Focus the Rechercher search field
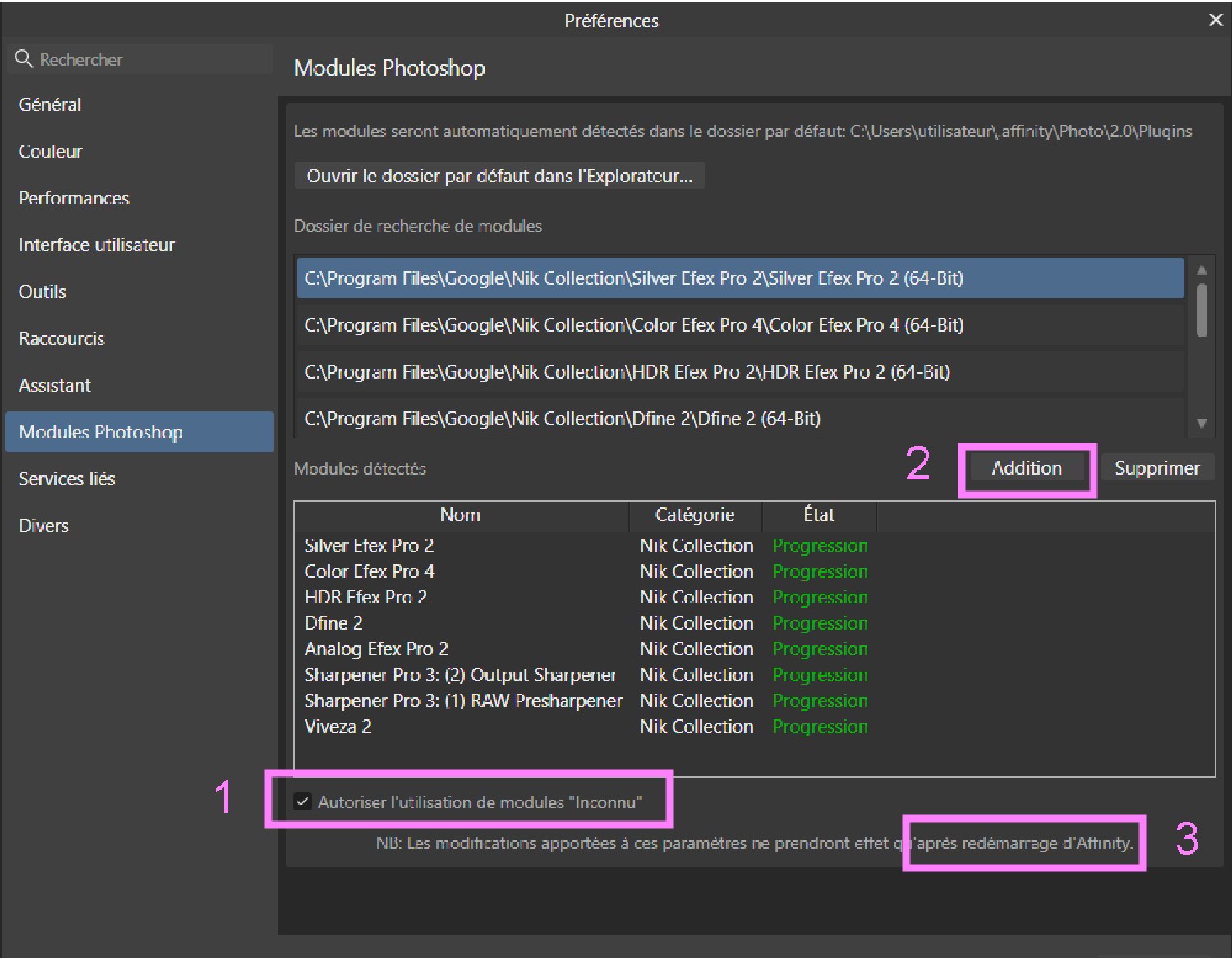This screenshot has height=959, width=1232. click(140, 59)
